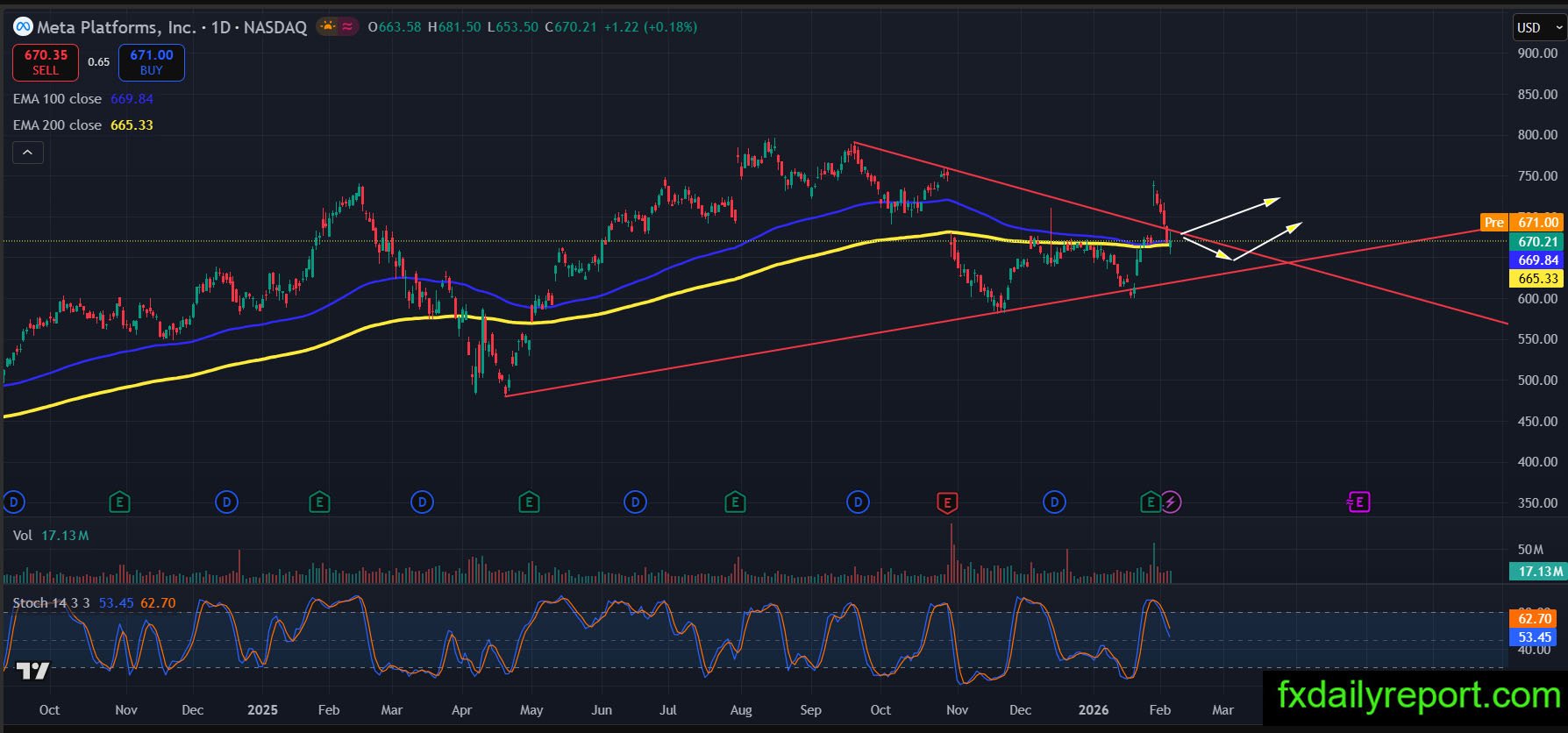1568x733 pixels.
Task: Open the green earnings marker near November 2024
Action: (x=119, y=502)
